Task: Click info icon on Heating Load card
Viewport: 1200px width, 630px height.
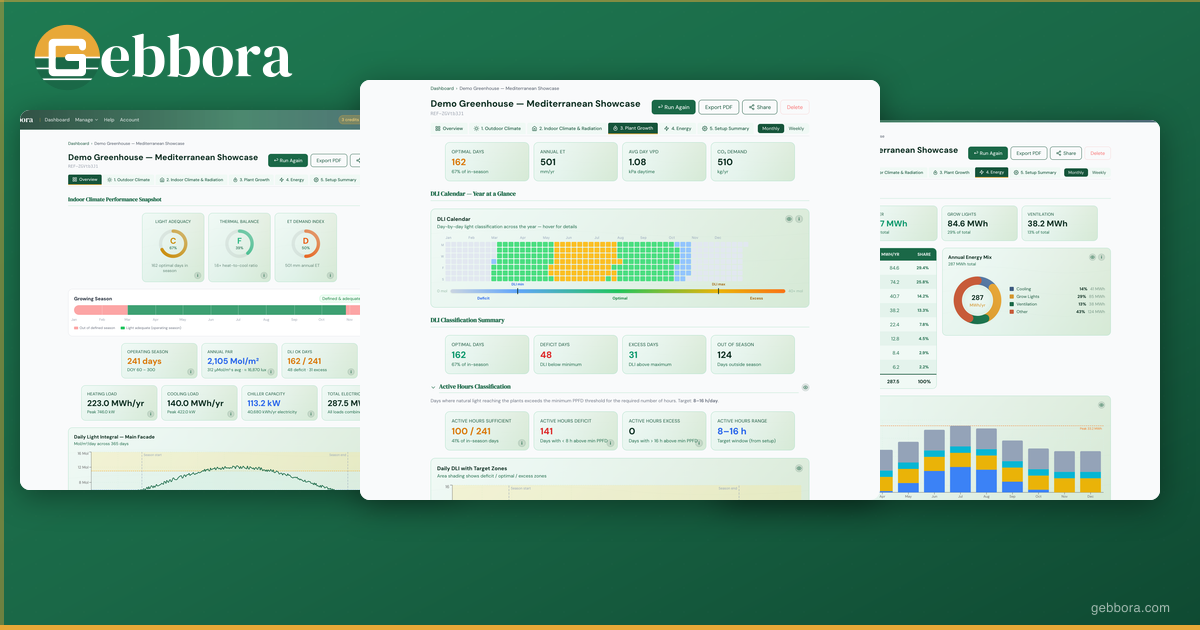Action: tap(151, 412)
